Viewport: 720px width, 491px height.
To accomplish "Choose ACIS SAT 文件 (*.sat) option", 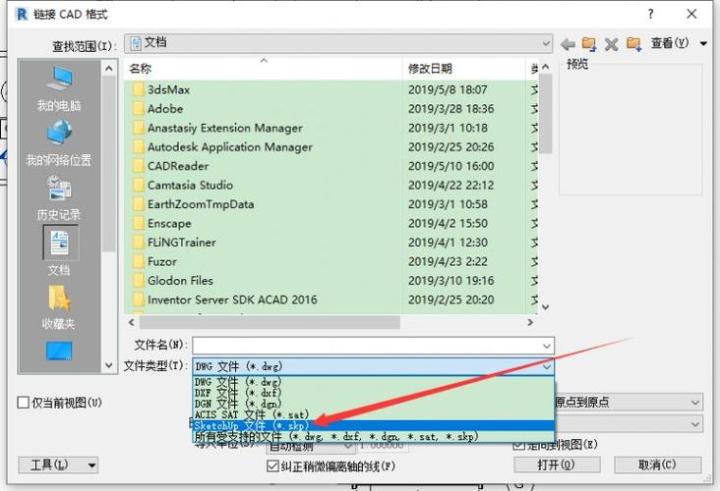I will pos(252,414).
